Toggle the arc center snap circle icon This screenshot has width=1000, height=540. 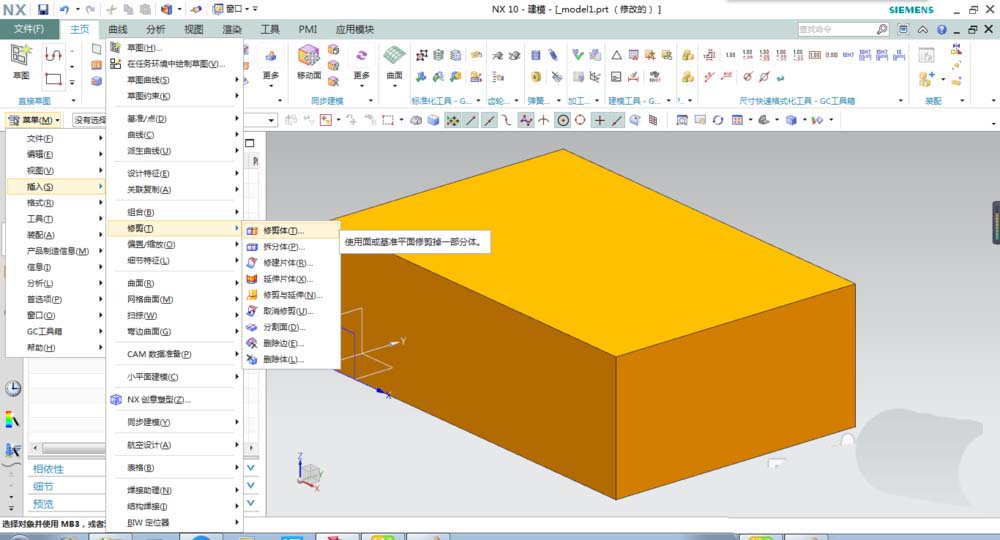pyautogui.click(x=562, y=120)
